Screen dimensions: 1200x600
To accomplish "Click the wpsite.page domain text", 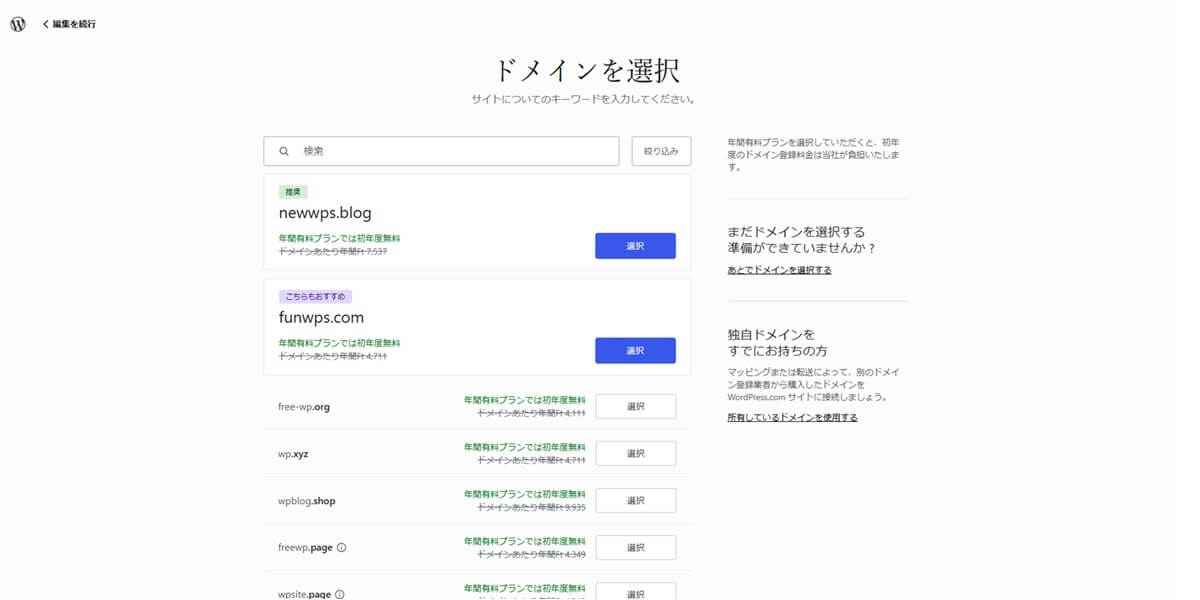I will 304,594.
